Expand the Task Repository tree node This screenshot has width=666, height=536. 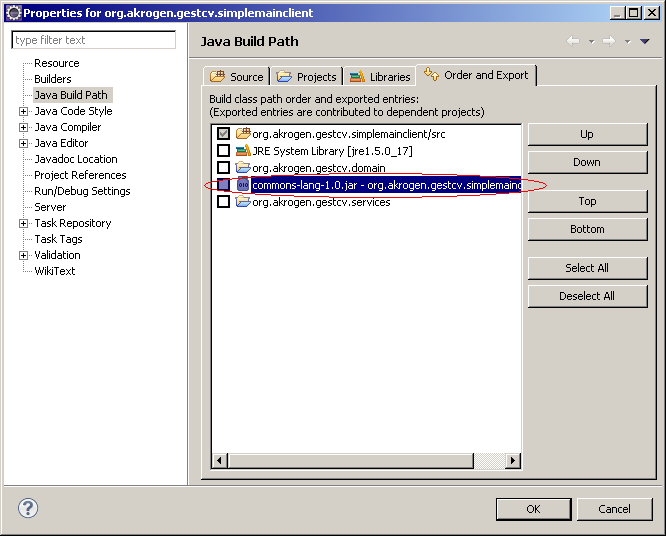24,223
